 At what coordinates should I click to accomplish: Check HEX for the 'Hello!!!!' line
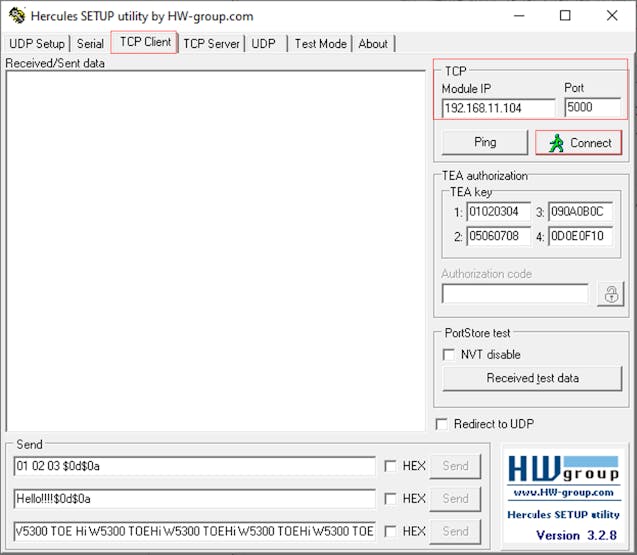pos(390,499)
